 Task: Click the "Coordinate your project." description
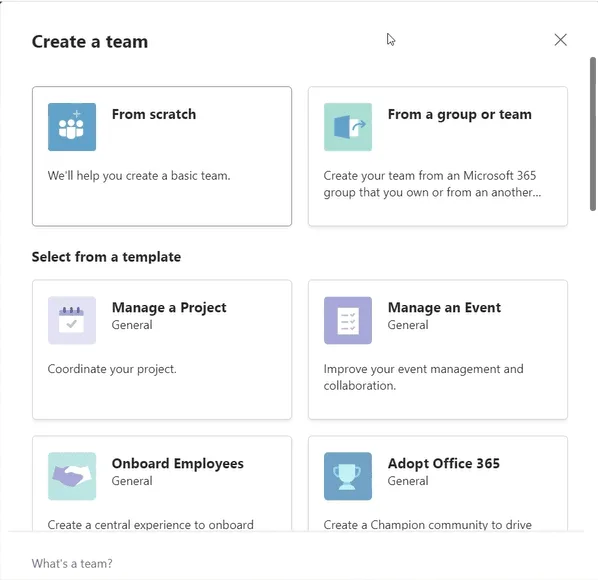pos(112,369)
